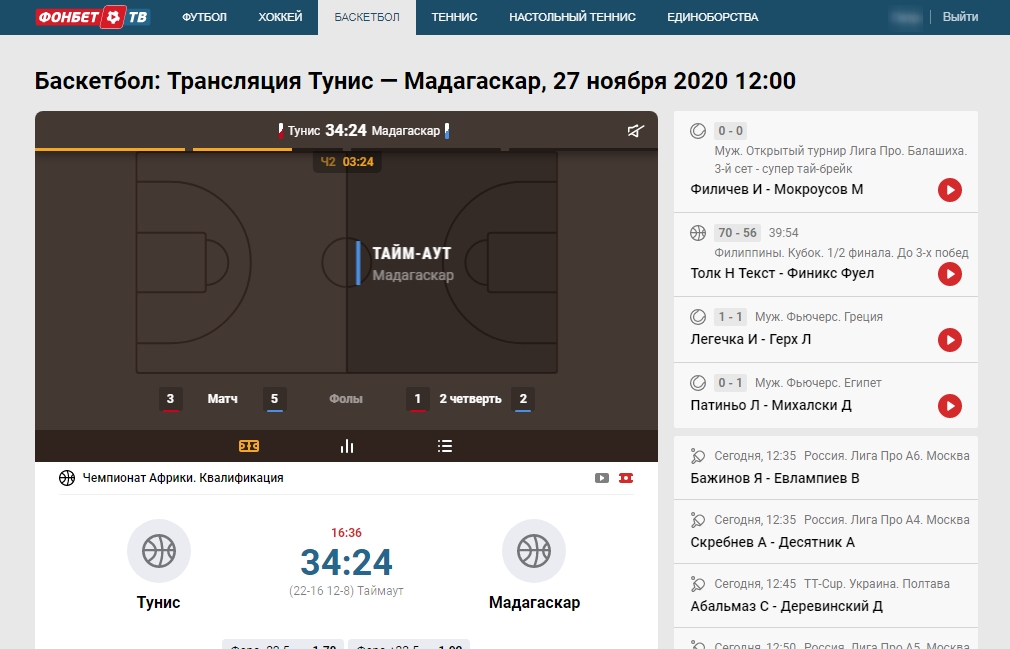Open the Настольный теннис tab
This screenshot has width=1010, height=649.
(572, 17)
